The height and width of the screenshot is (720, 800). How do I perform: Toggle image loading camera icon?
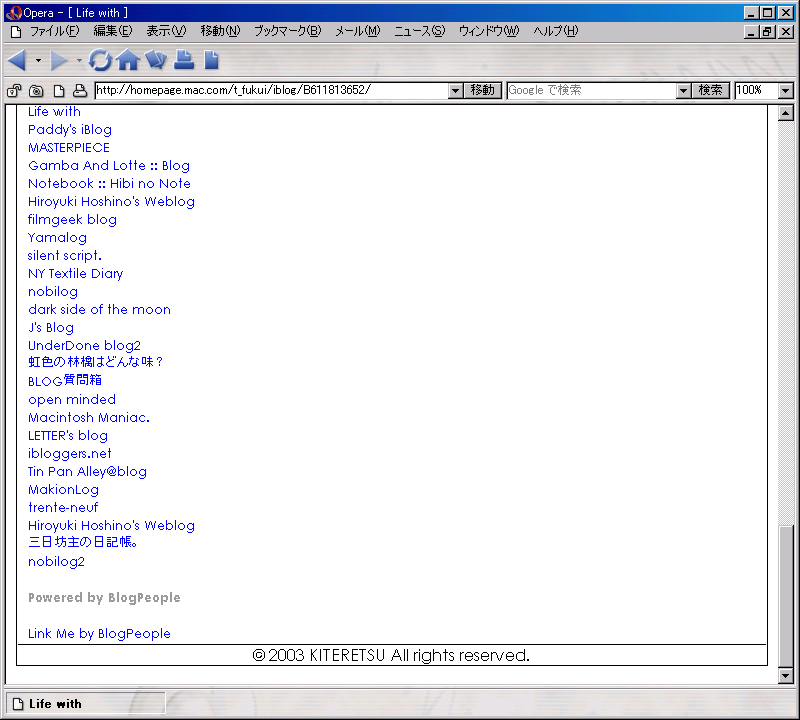36,91
